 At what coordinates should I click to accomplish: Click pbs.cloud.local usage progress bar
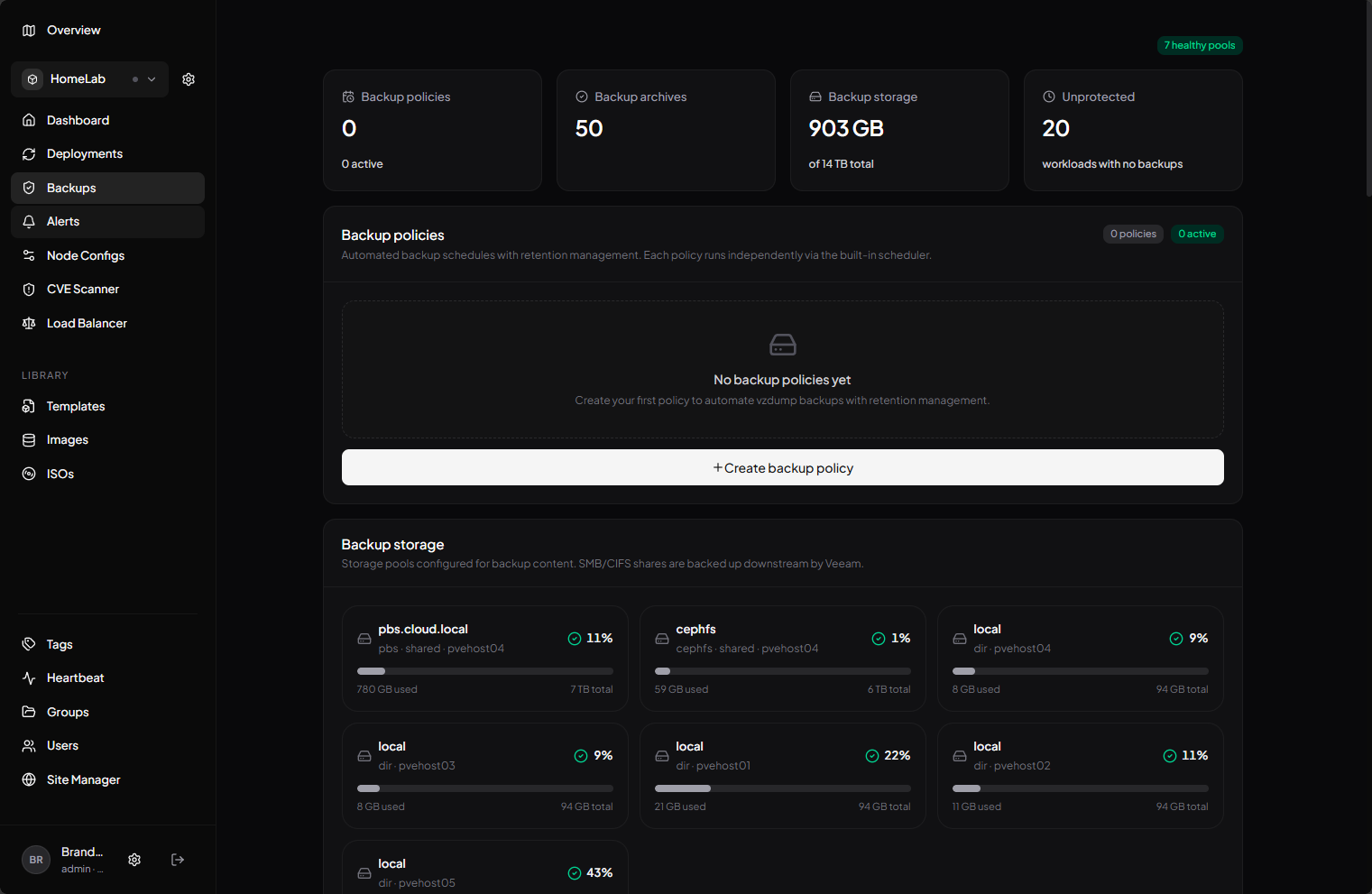pos(485,671)
